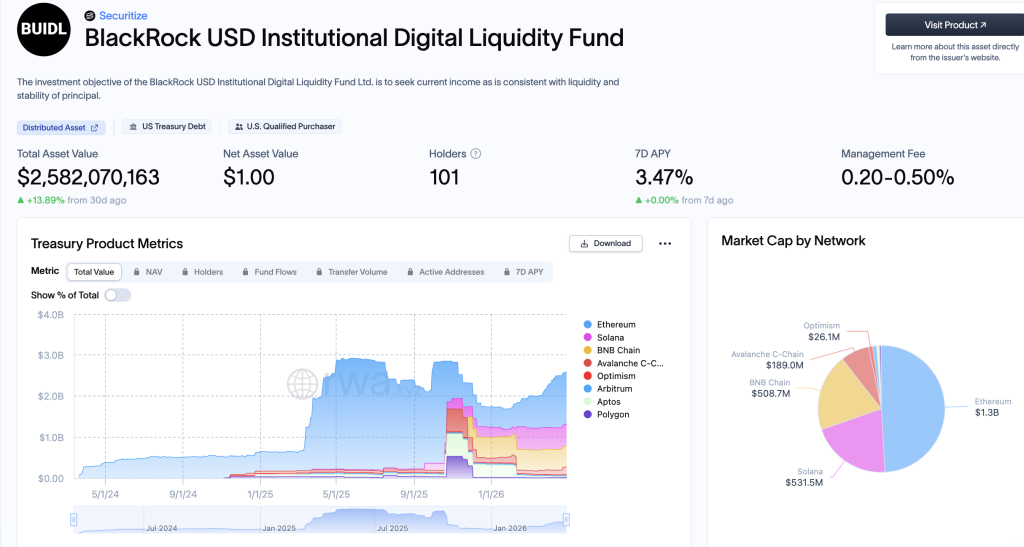Viewport: 1024px width, 547px height.
Task: Click the Avalanche C-Chain pie slice
Action: 861,367
